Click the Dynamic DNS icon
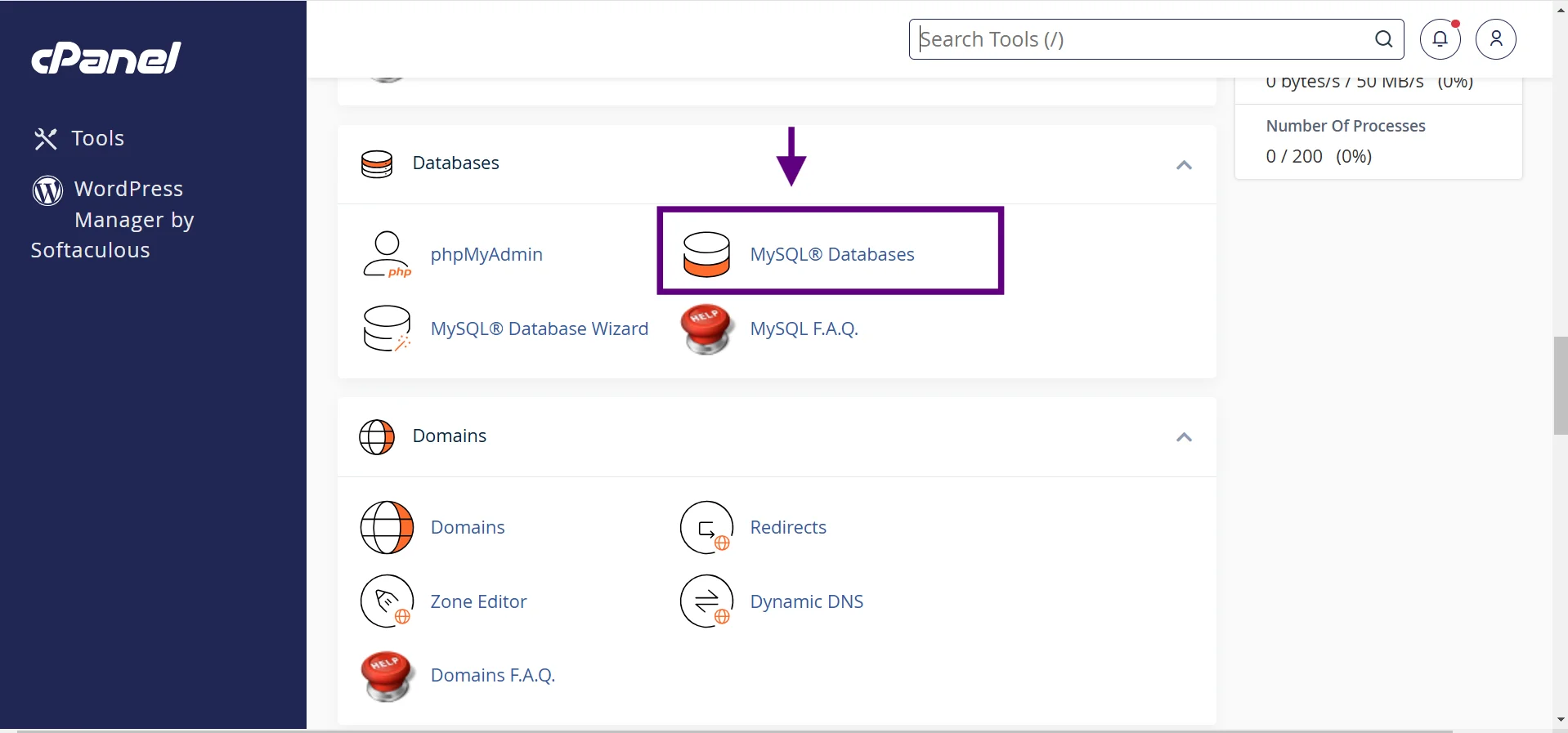 [707, 601]
